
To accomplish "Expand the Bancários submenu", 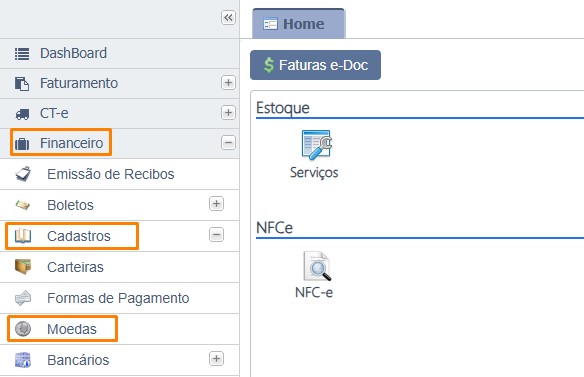I will coord(216,359).
